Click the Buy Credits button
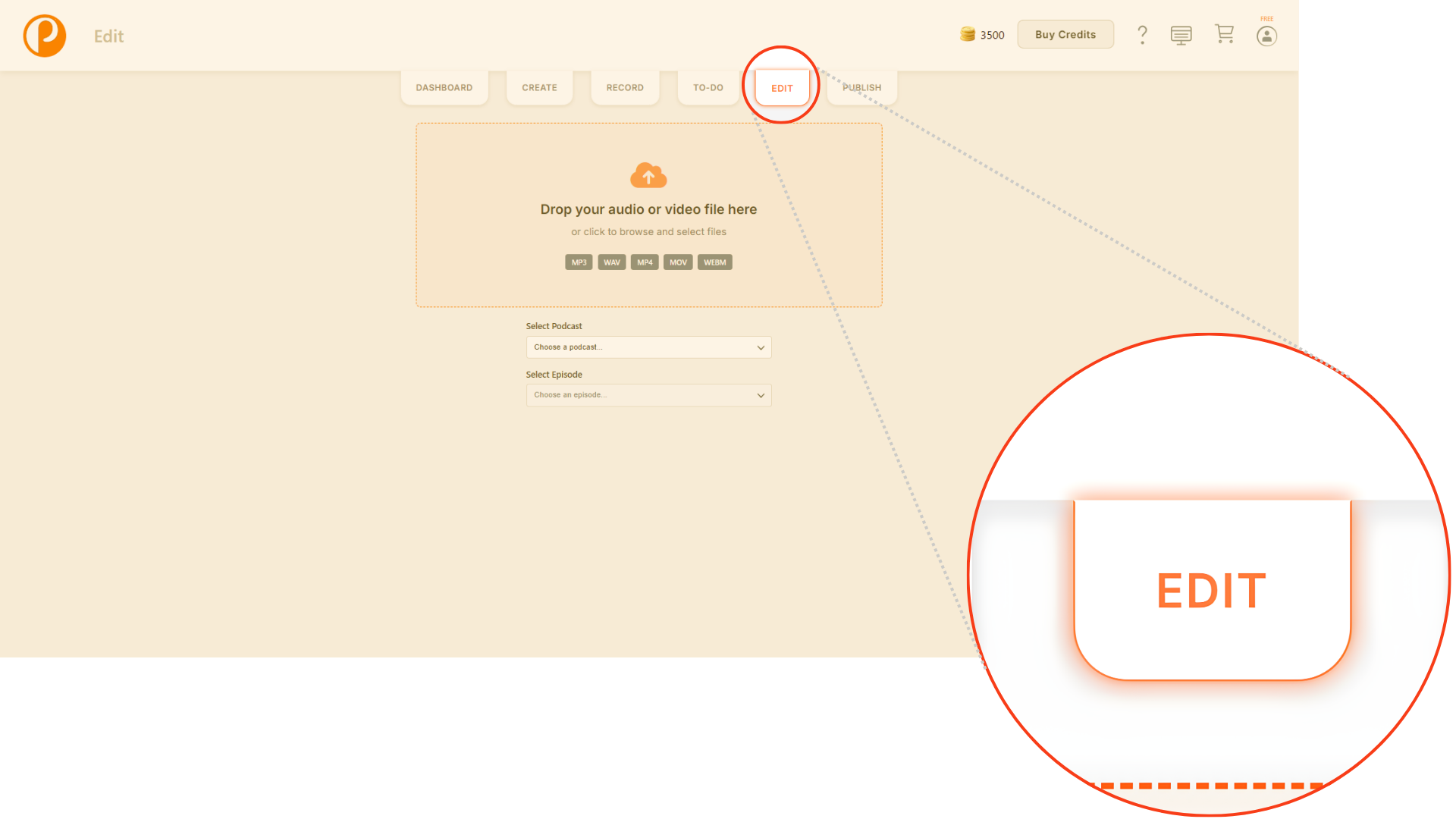The image size is (1456, 819). coord(1065,35)
